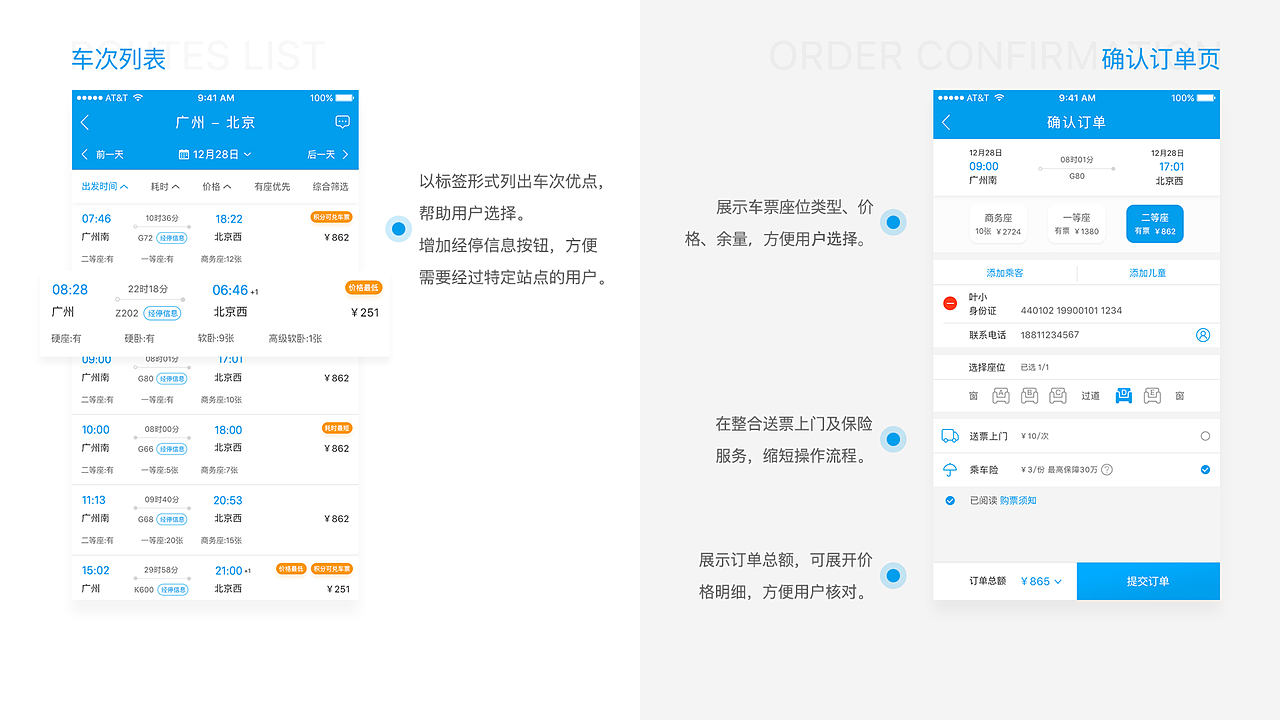Click calendar icon beside 12月28日
Screen dimensions: 1280x720
tap(185, 154)
